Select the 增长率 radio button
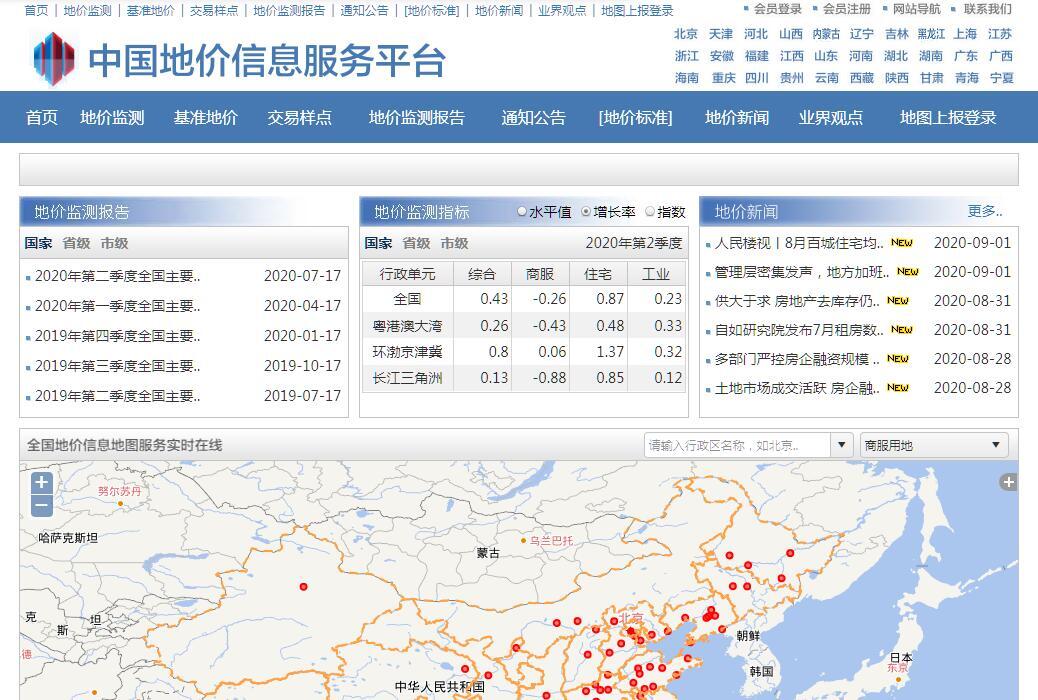Viewport: 1038px width, 700px height. coord(586,212)
